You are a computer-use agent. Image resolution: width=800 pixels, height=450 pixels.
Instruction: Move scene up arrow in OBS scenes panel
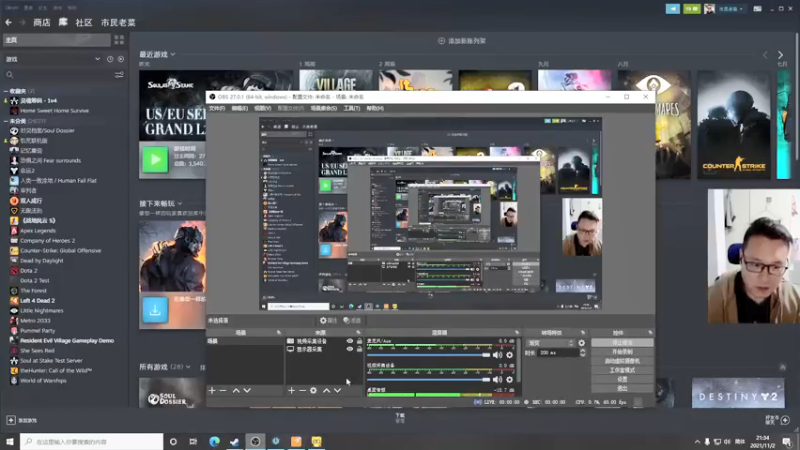[x=236, y=391]
